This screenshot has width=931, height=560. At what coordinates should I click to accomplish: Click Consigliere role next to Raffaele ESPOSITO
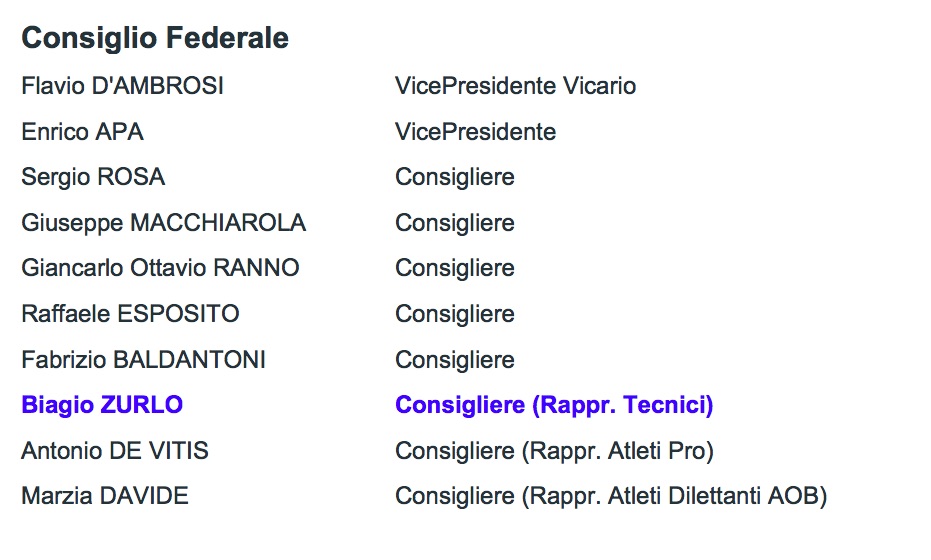tap(455, 314)
